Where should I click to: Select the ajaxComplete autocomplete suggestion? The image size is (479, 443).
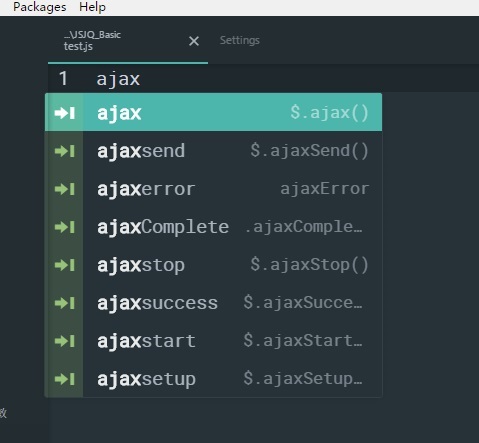213,227
